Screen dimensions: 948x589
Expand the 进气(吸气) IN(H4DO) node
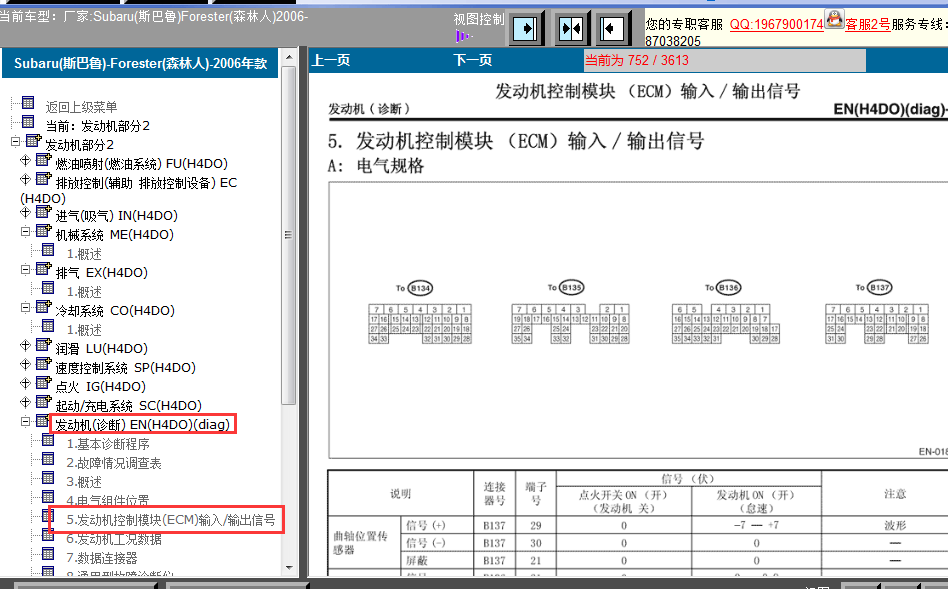point(25,212)
